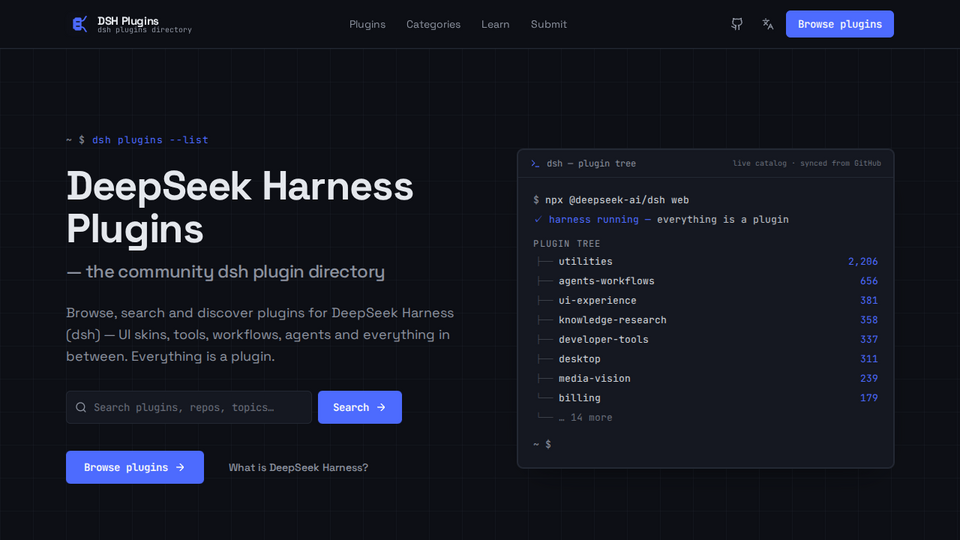Select knowledge-research in the plugin tree
This screenshot has height=540, width=960.
[x=612, y=320]
